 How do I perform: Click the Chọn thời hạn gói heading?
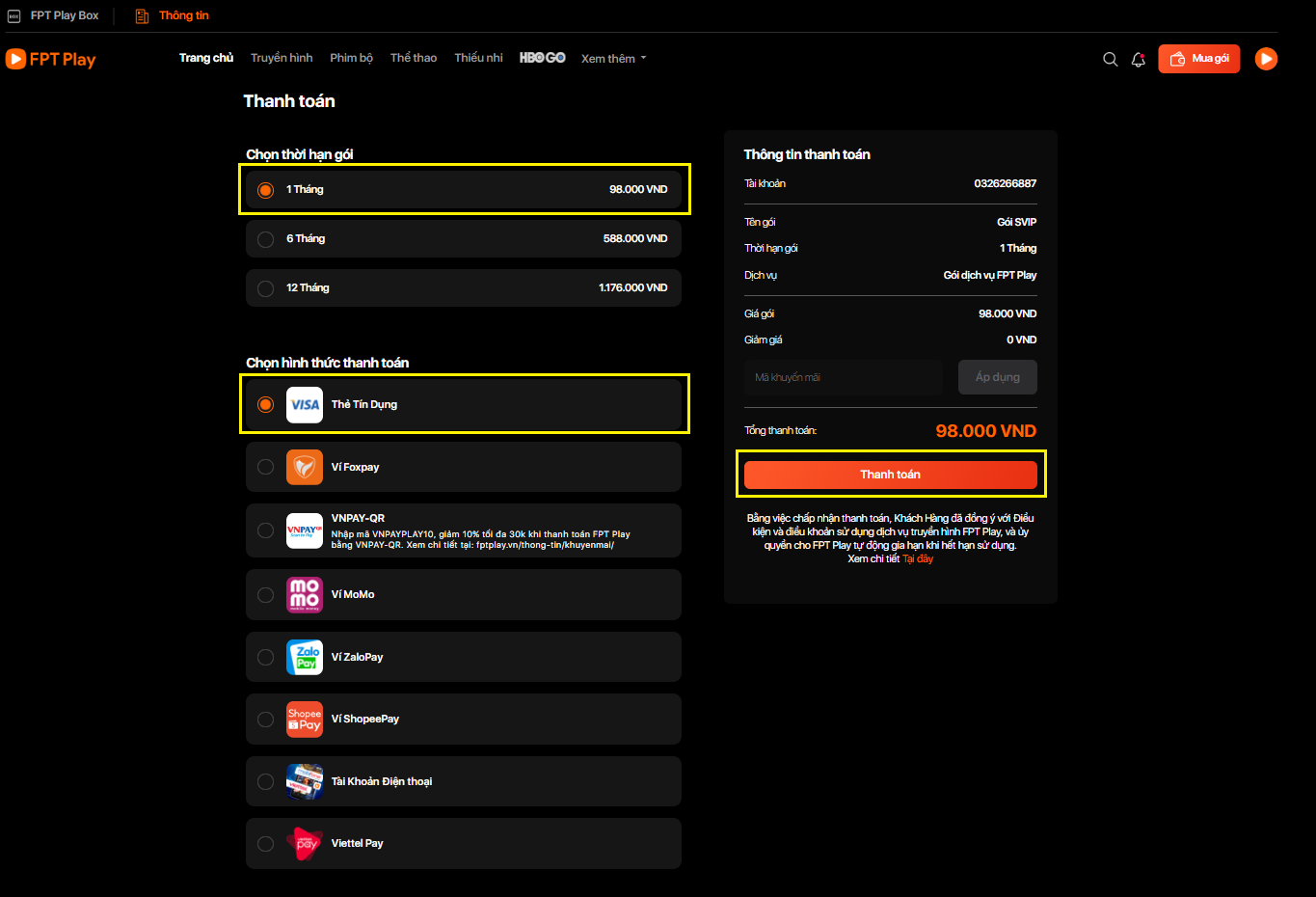[x=300, y=155]
